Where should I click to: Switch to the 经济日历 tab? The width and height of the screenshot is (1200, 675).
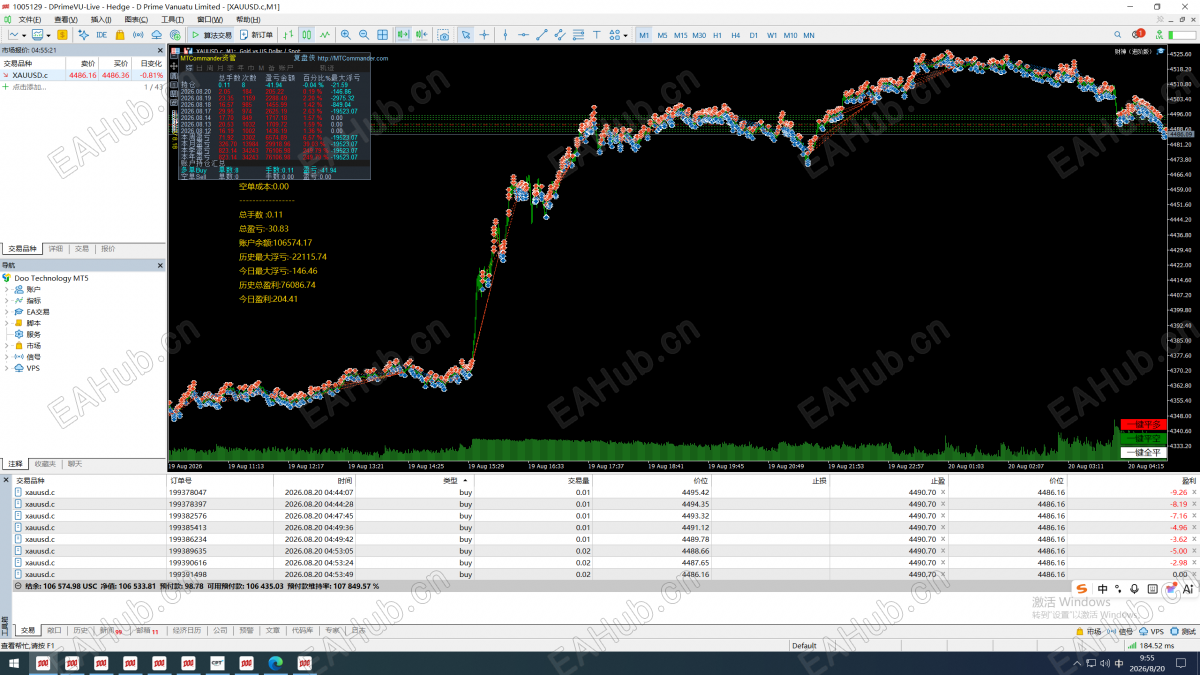tap(187, 631)
